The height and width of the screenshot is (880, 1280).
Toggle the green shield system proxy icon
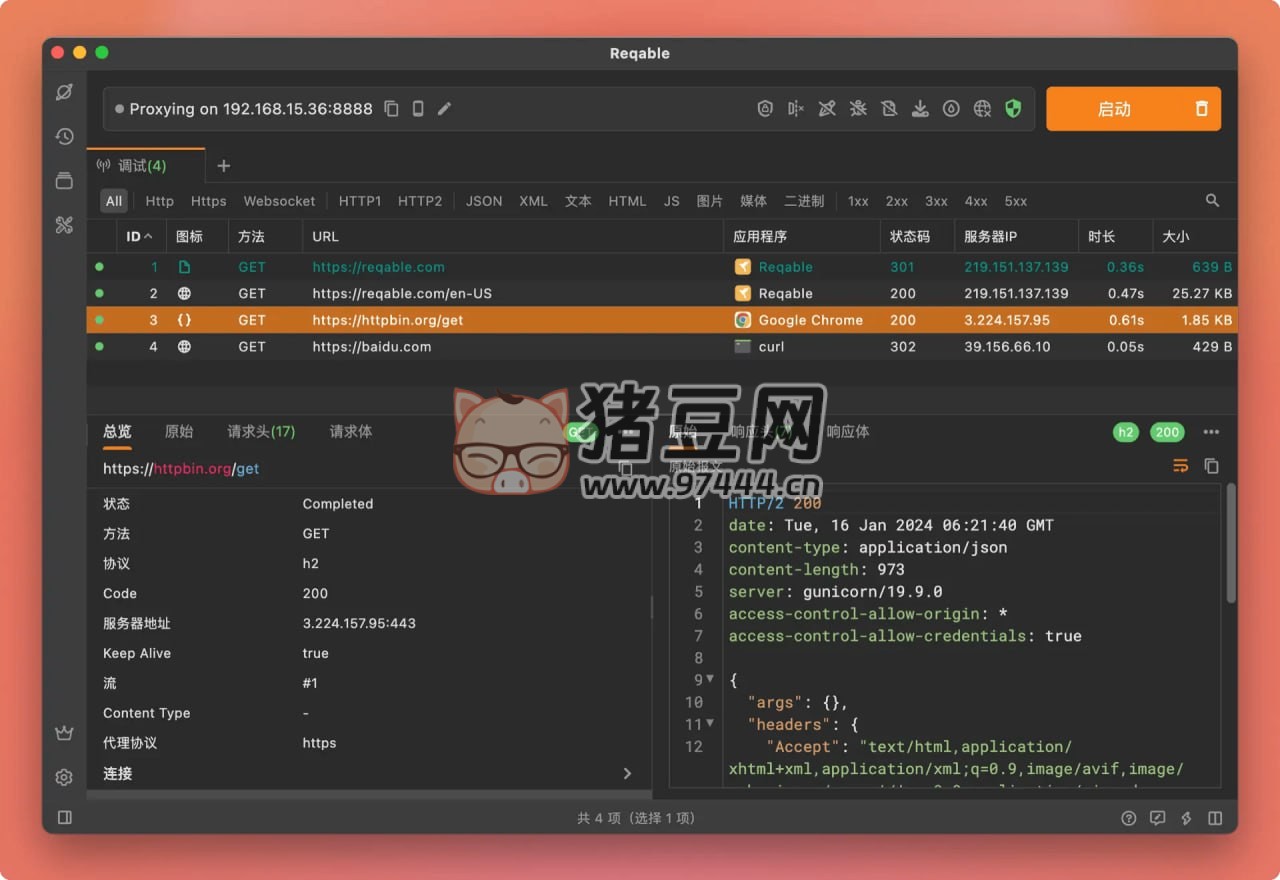[1013, 108]
